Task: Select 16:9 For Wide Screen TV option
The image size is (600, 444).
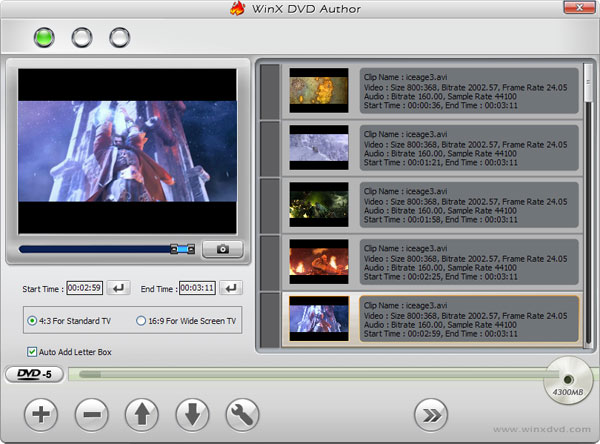Action: 141,321
